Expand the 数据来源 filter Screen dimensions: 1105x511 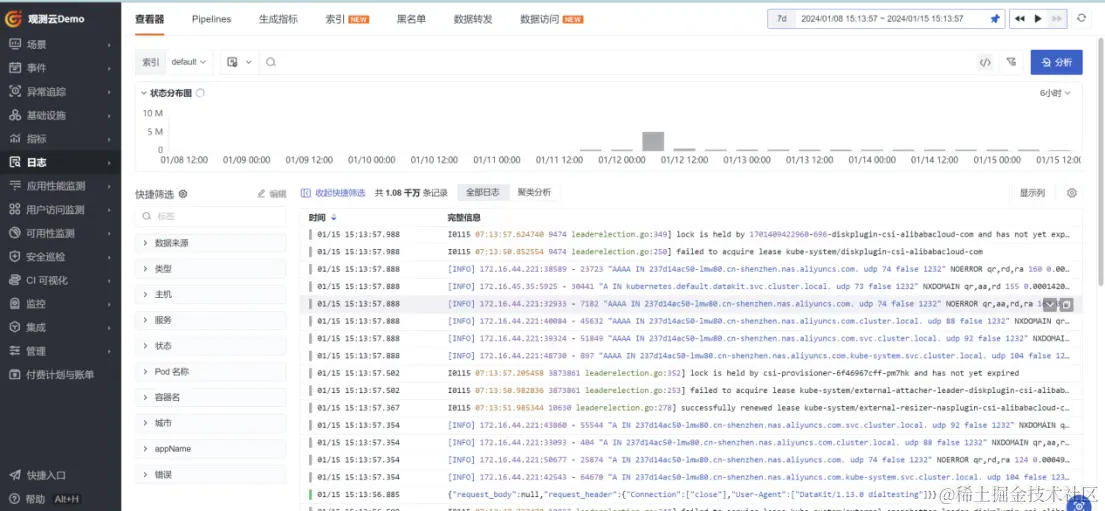211,242
